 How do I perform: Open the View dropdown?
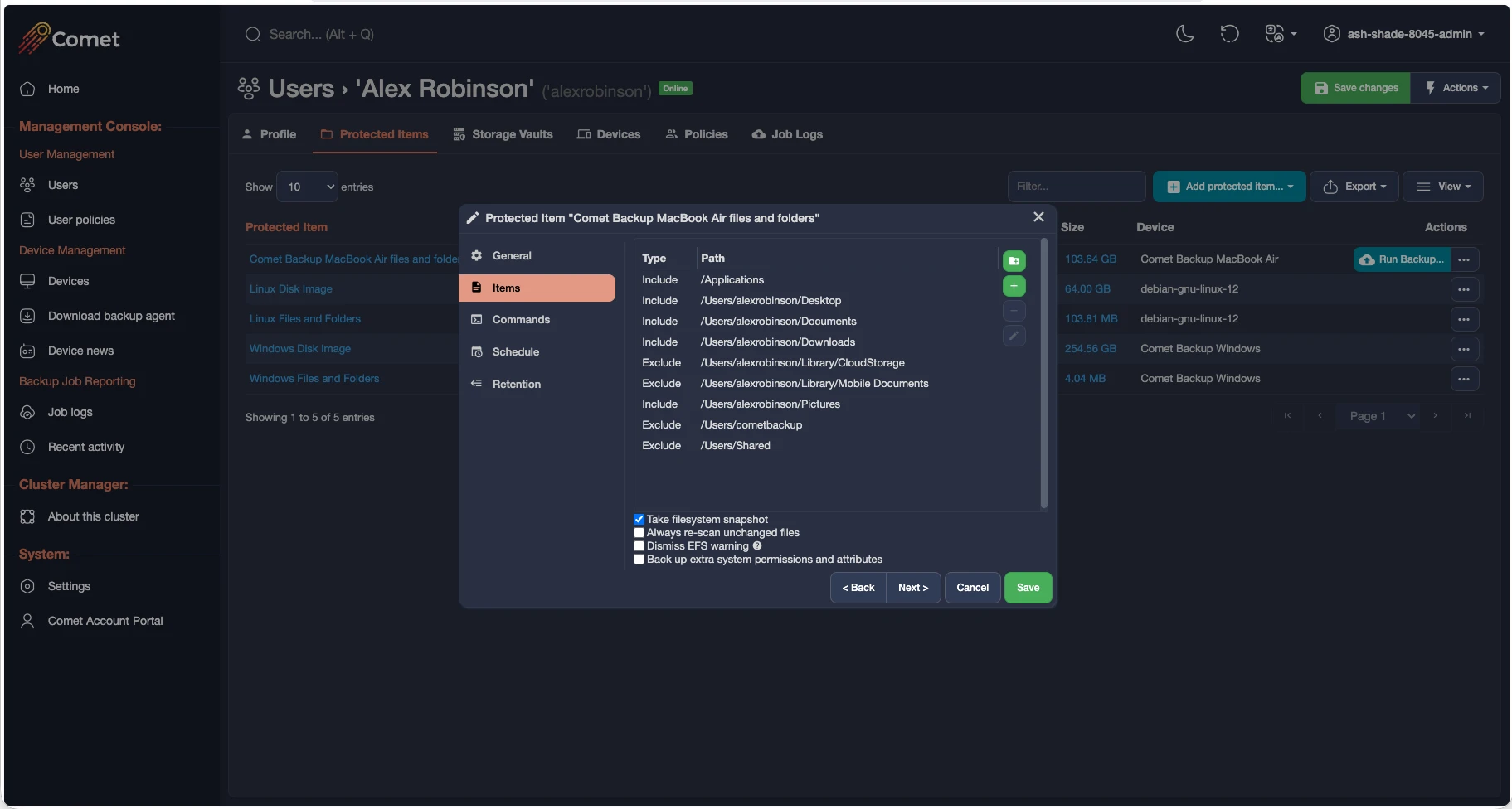pyautogui.click(x=1443, y=187)
